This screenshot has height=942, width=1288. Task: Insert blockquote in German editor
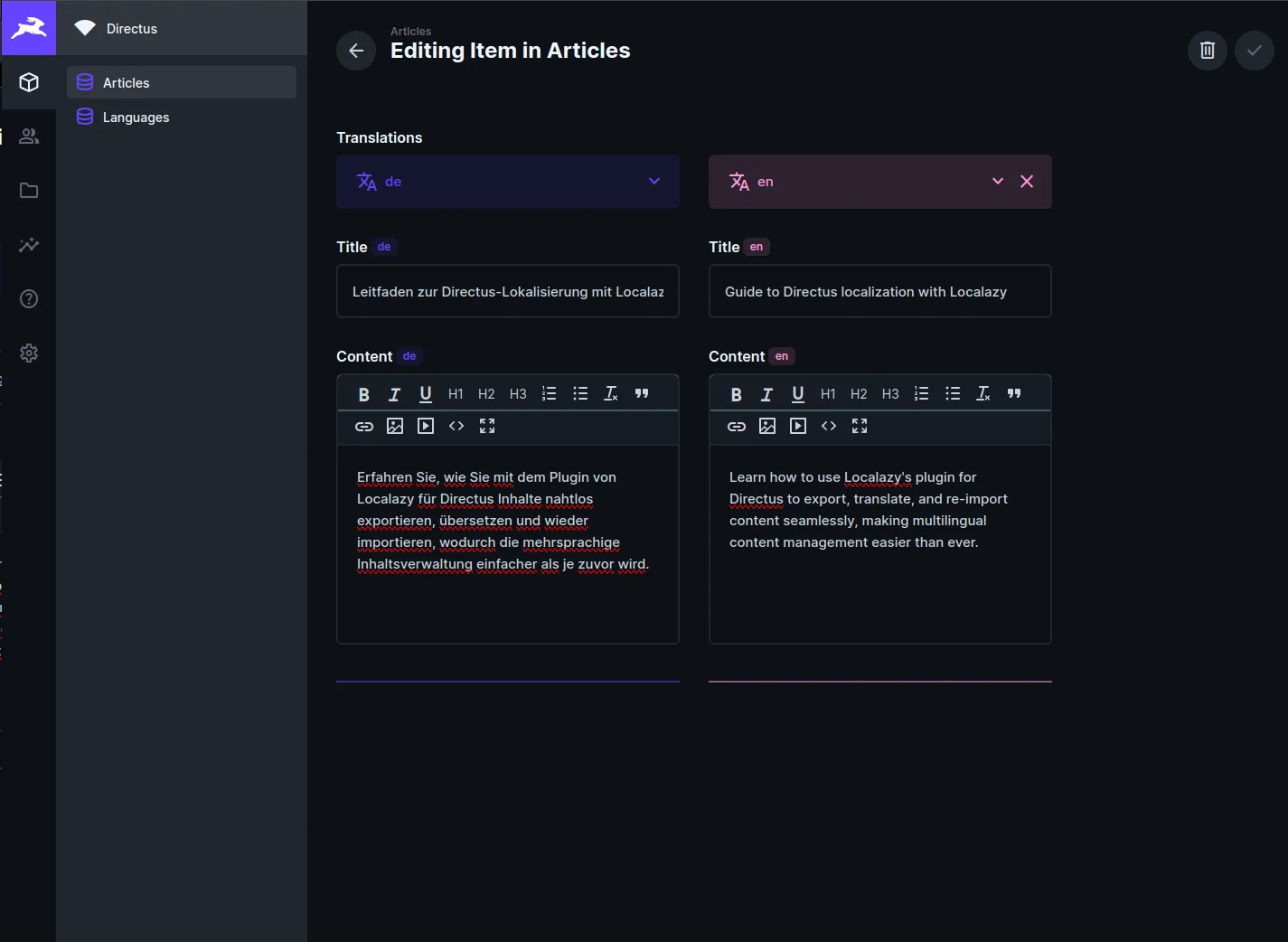tap(642, 393)
